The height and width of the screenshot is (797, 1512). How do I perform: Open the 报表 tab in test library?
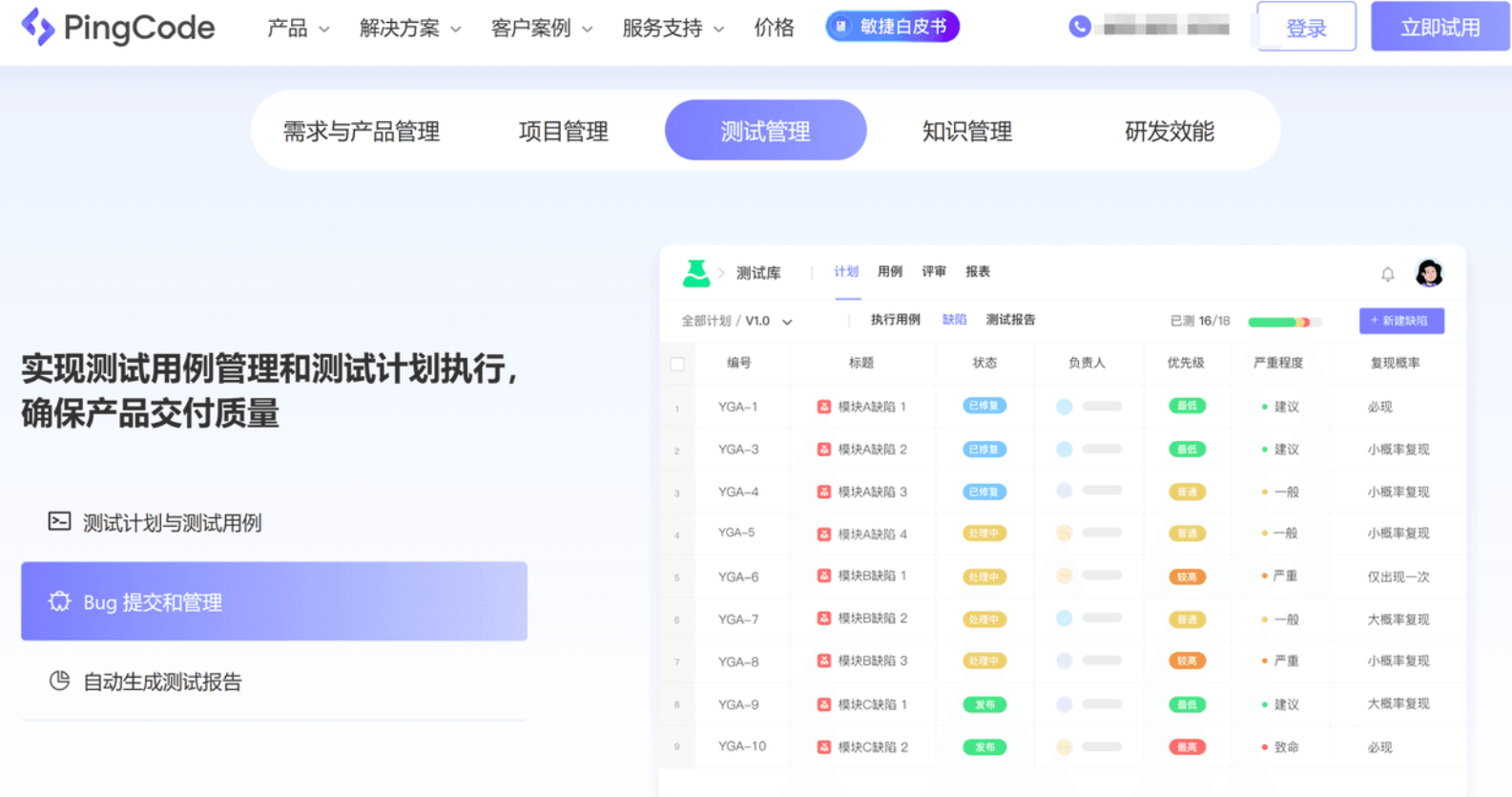click(978, 272)
